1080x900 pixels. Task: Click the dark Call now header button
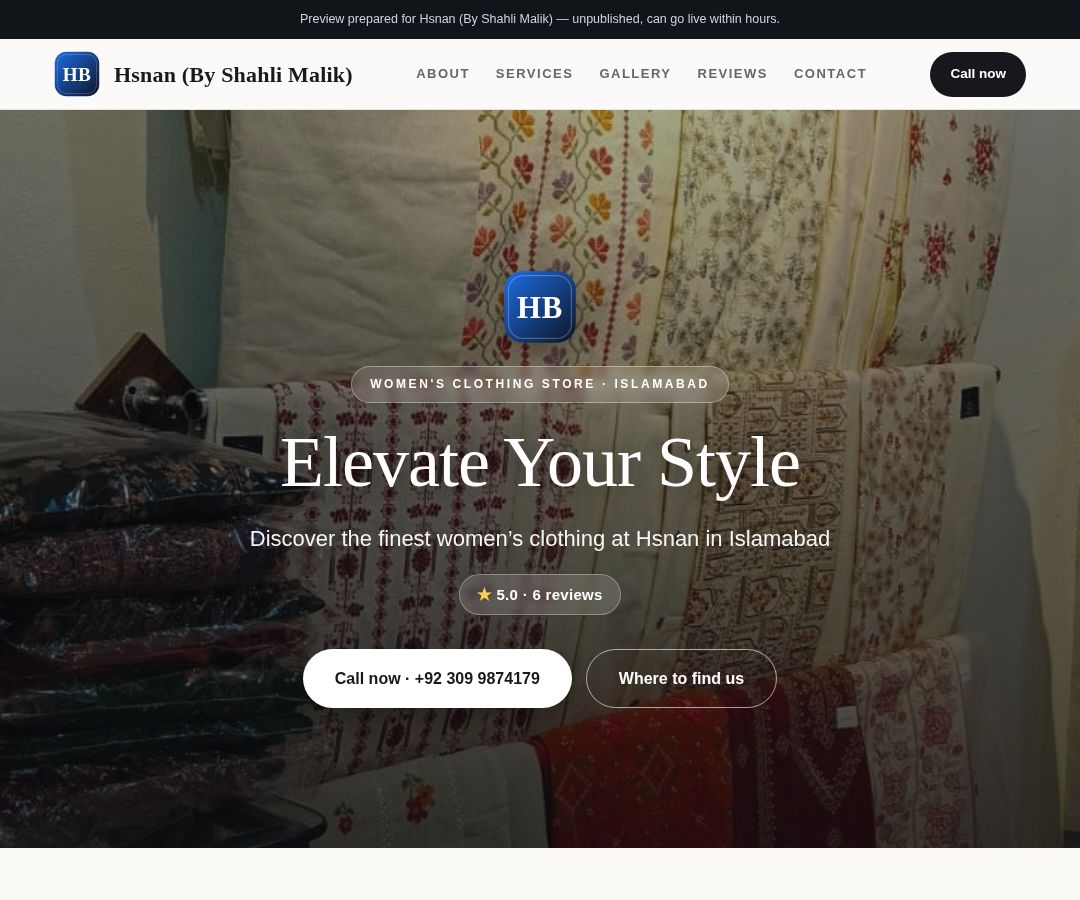coord(977,74)
